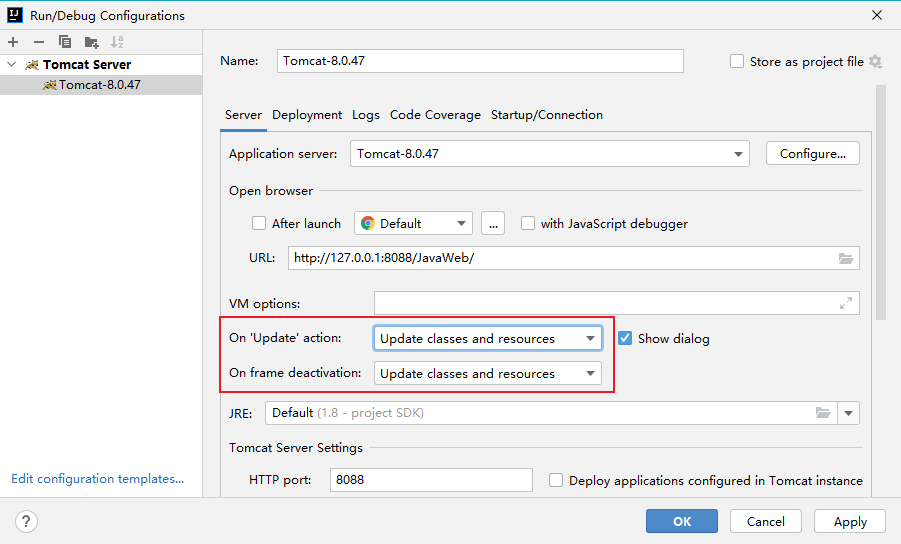Add a new run configuration
This screenshot has width=901, height=544.
click(x=13, y=42)
